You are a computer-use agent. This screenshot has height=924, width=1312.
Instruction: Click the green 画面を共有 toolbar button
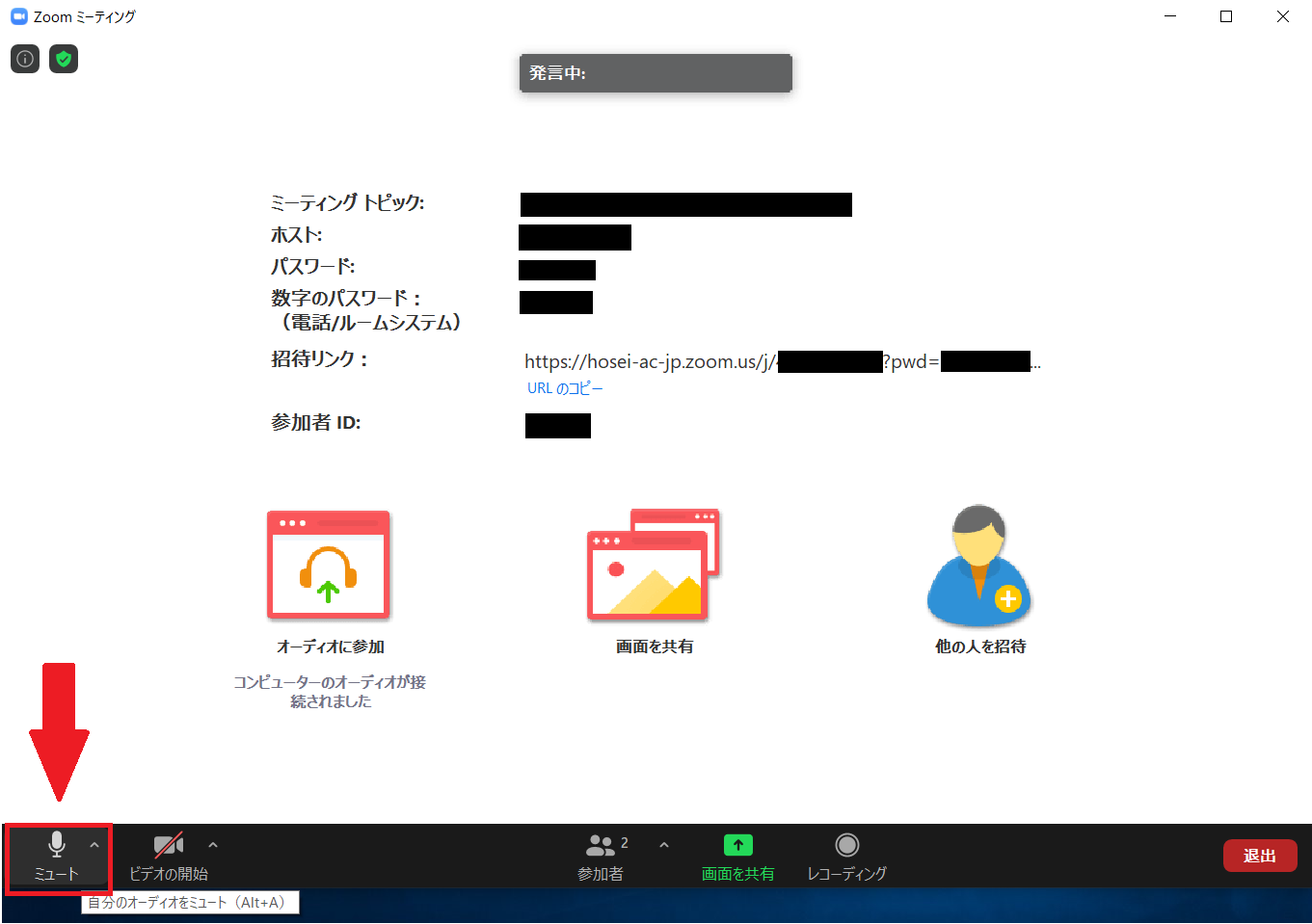pyautogui.click(x=737, y=857)
